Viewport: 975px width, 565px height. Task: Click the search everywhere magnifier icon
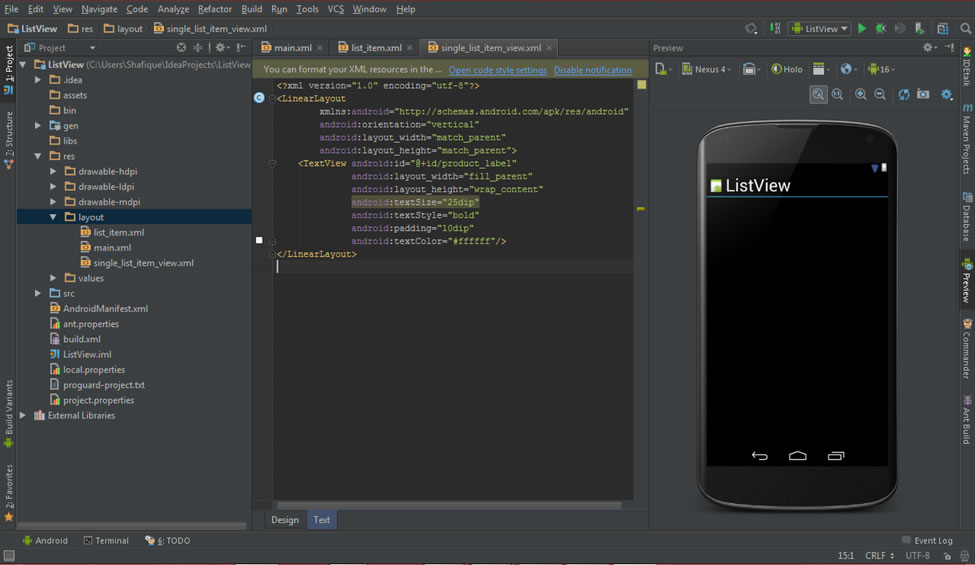coord(966,29)
